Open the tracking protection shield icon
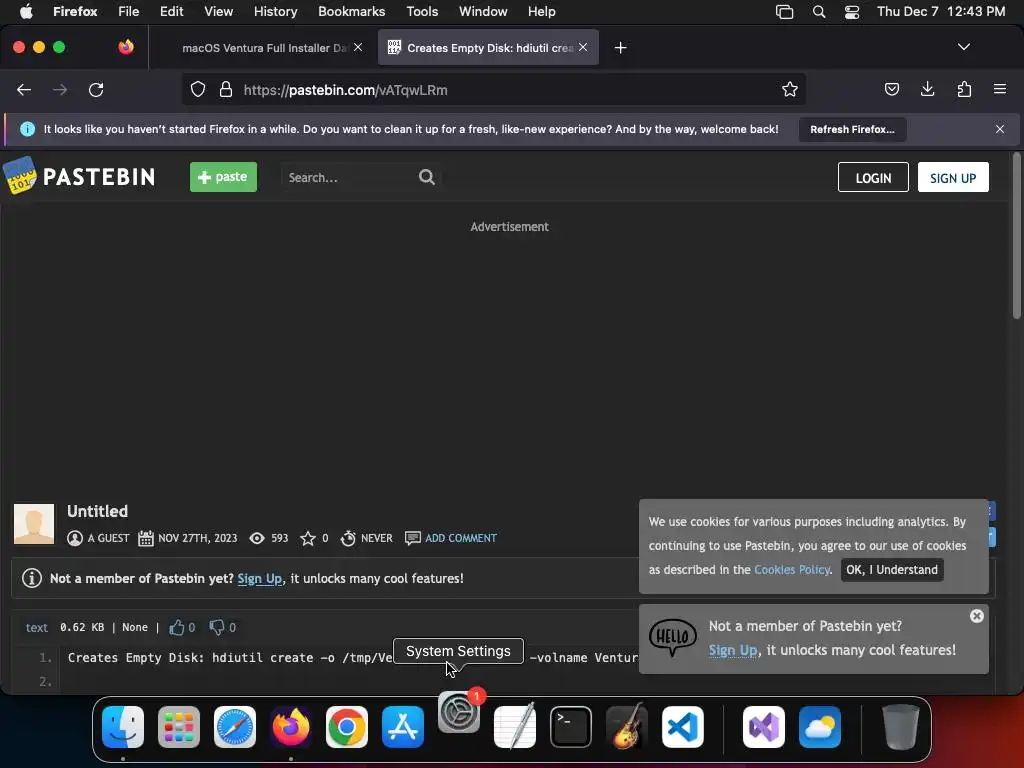 tap(198, 89)
